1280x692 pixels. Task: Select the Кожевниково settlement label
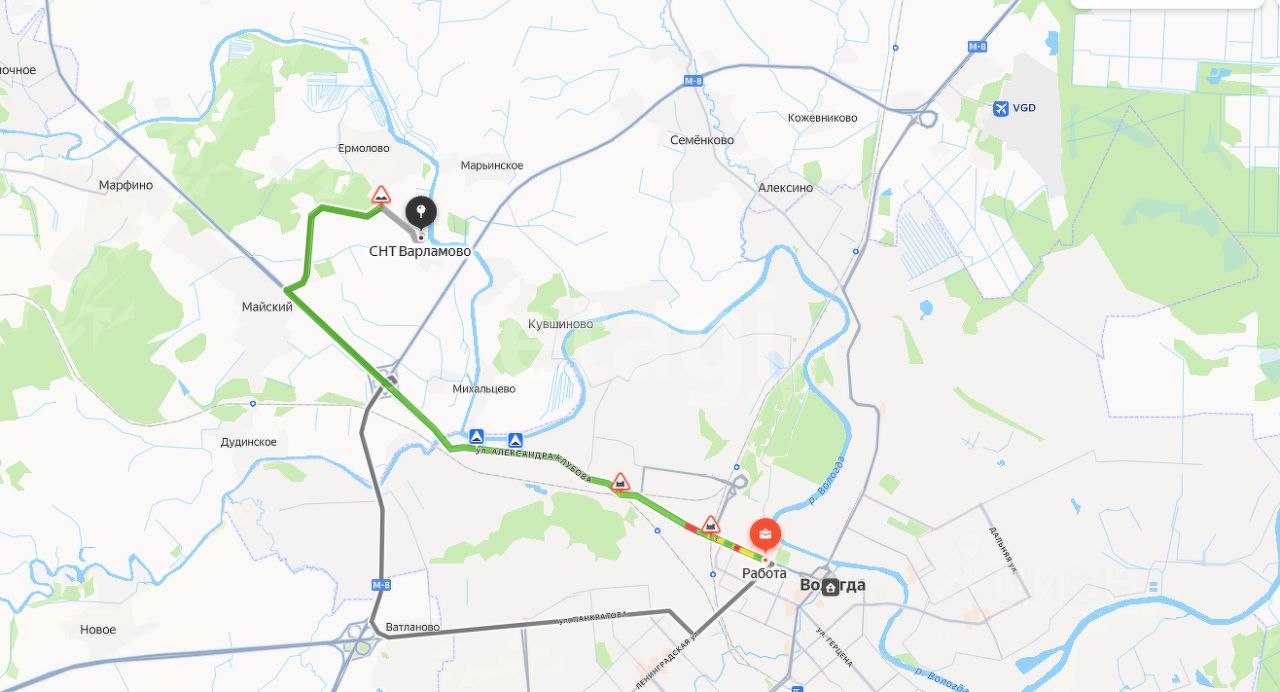823,118
